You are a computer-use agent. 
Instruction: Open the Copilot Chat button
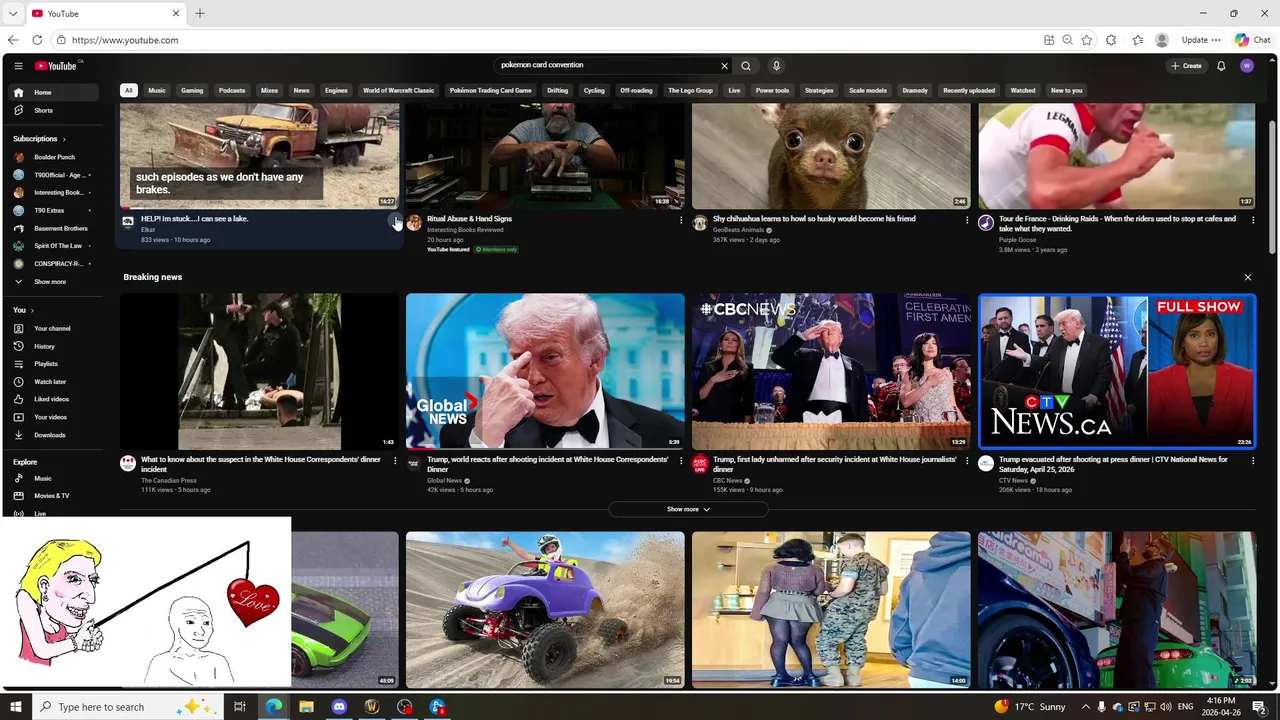(1253, 40)
